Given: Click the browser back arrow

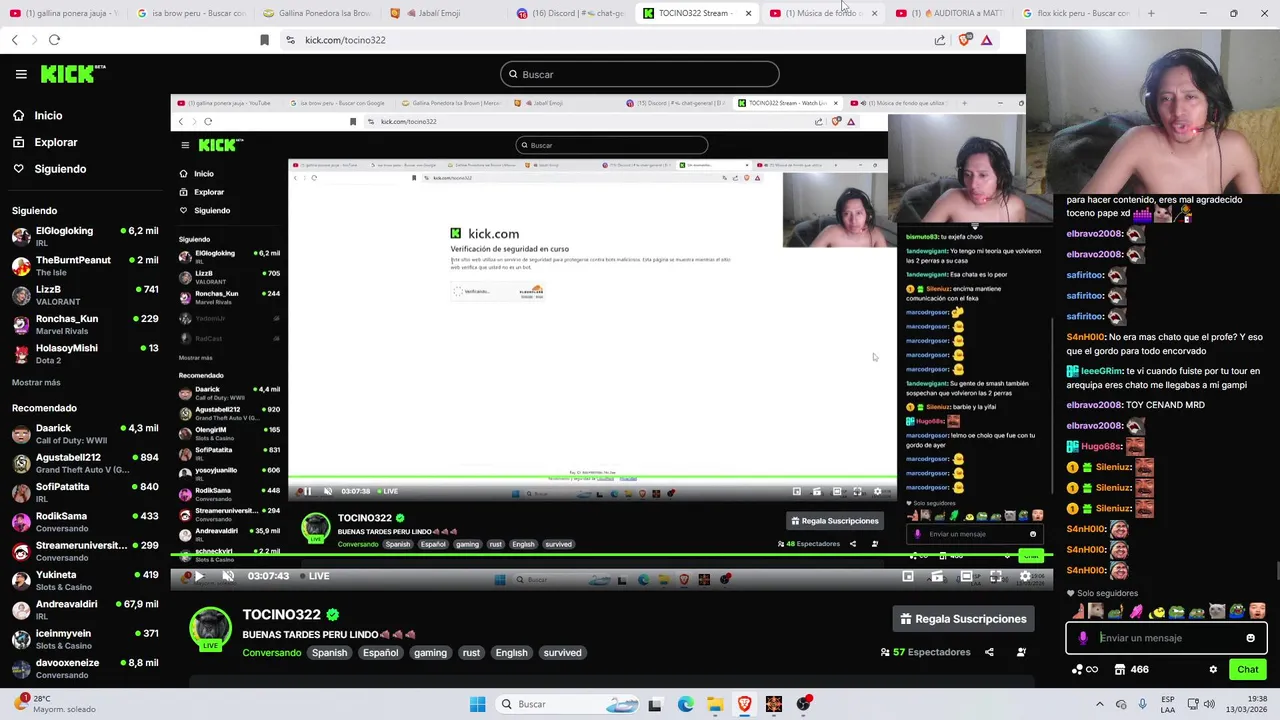Looking at the screenshot, I should point(15,40).
